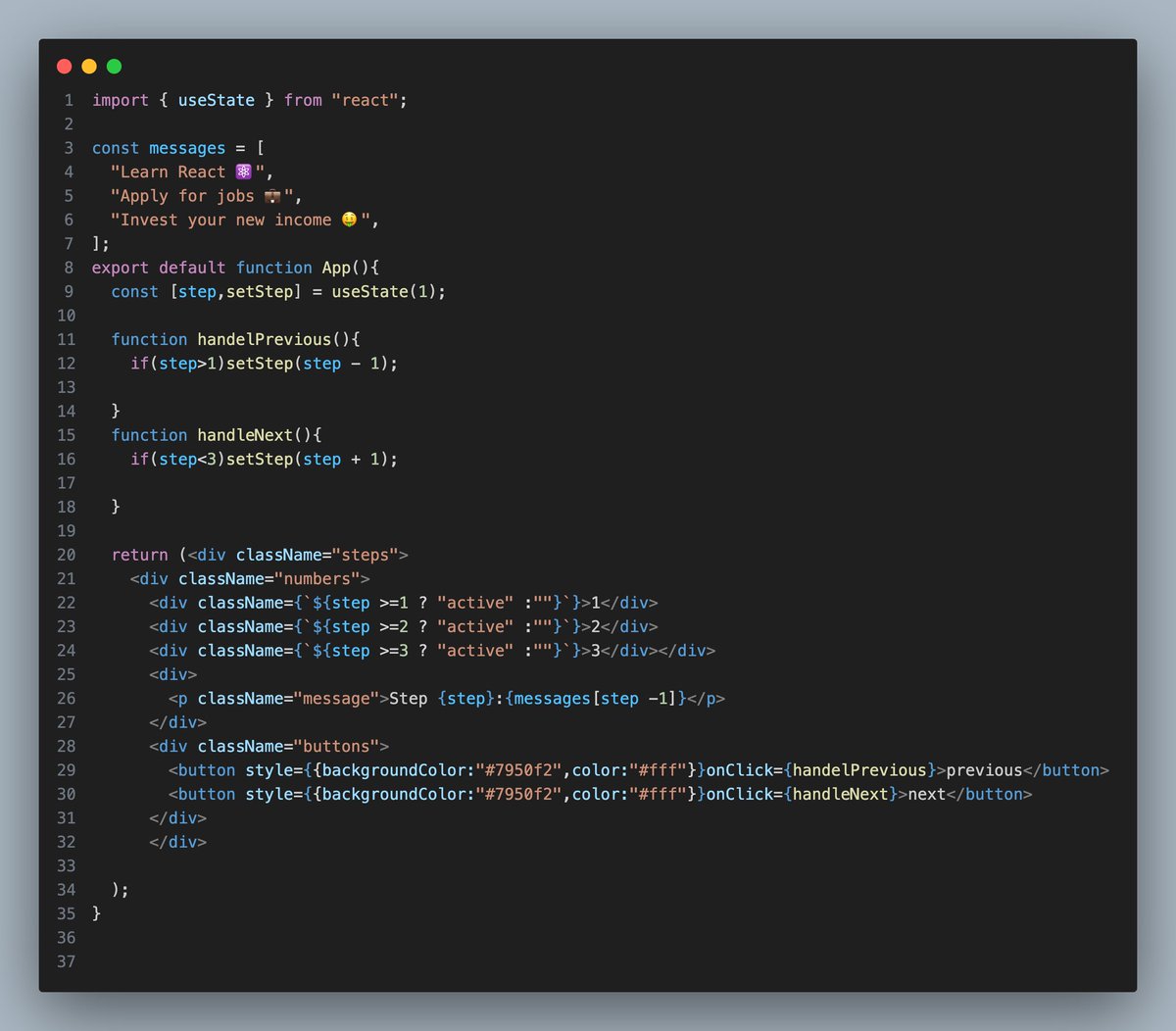
Task: Click the money-mouth emoji on line 6
Action: (x=348, y=220)
